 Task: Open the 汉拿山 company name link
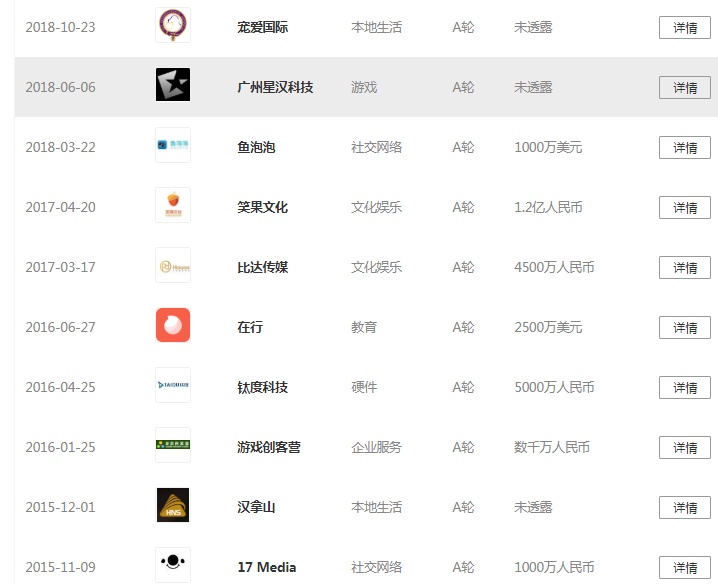pos(256,508)
